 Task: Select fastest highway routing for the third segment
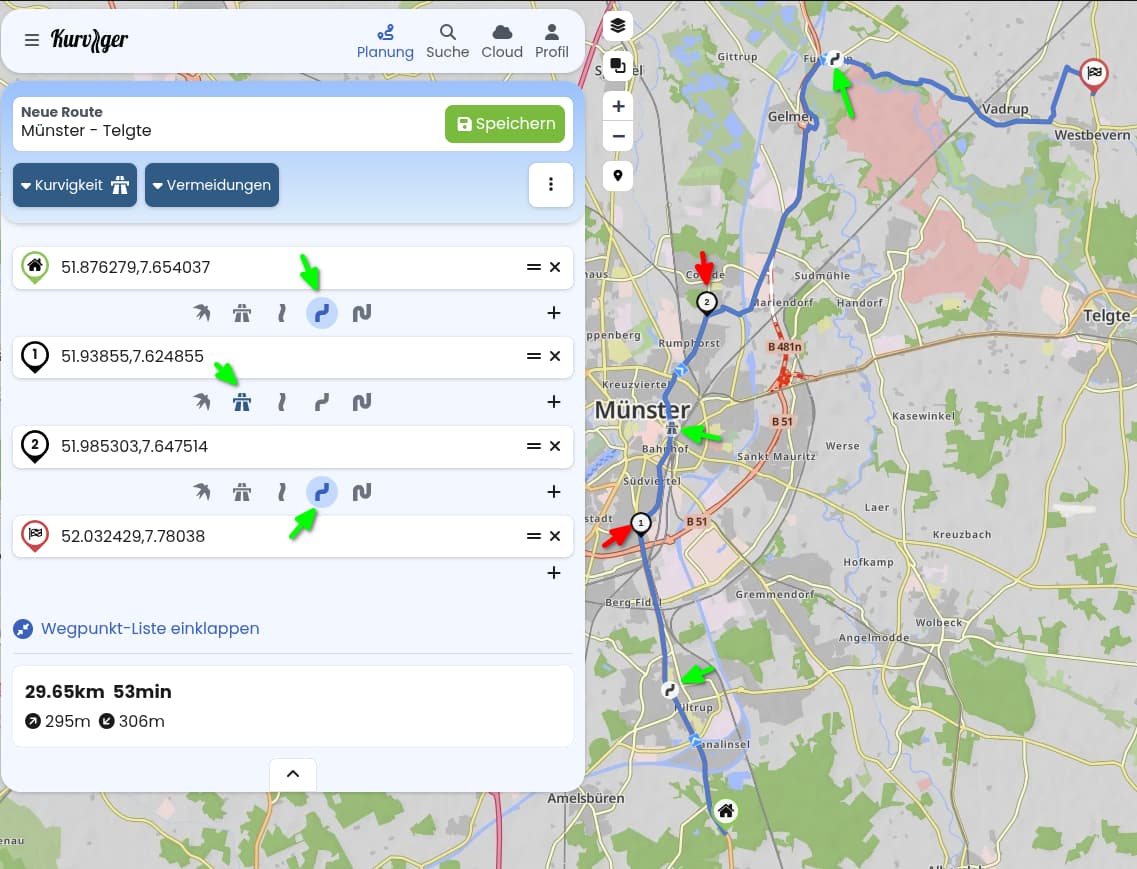(242, 492)
